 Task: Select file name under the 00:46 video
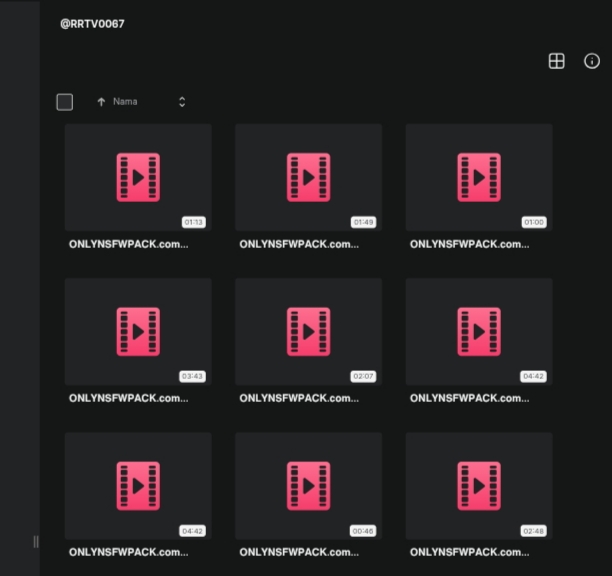point(299,552)
